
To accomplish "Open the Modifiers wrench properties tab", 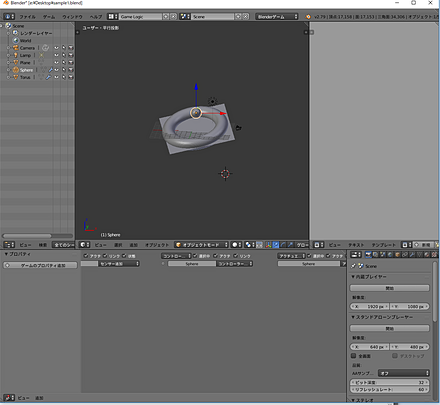I will [412, 254].
